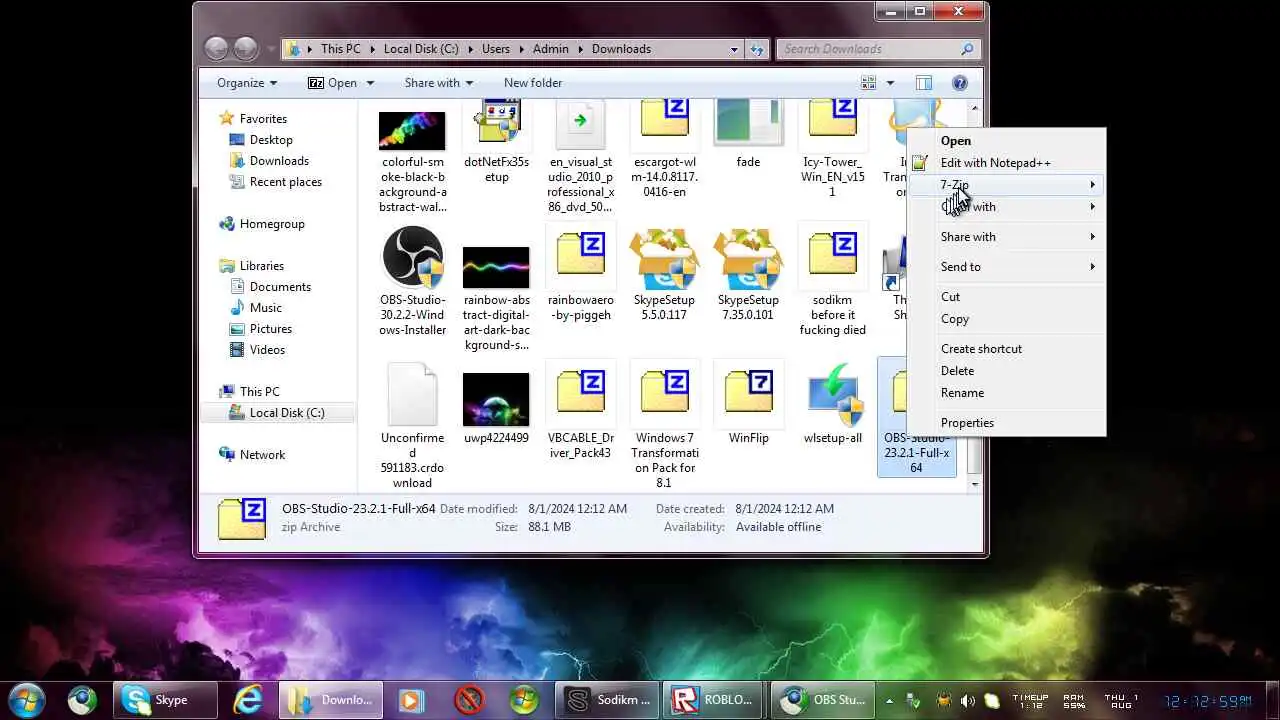Refresh the Downloads folder view

pos(757,49)
